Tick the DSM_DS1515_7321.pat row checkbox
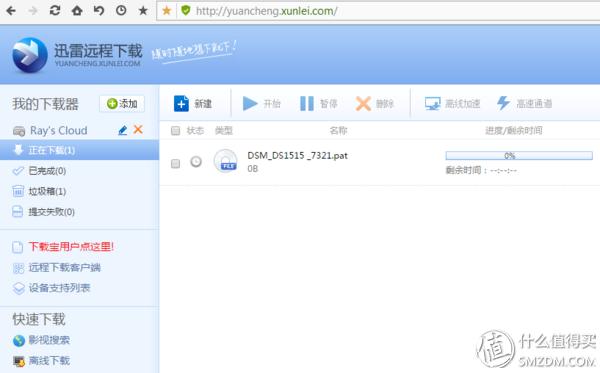The image size is (600, 373). click(176, 164)
